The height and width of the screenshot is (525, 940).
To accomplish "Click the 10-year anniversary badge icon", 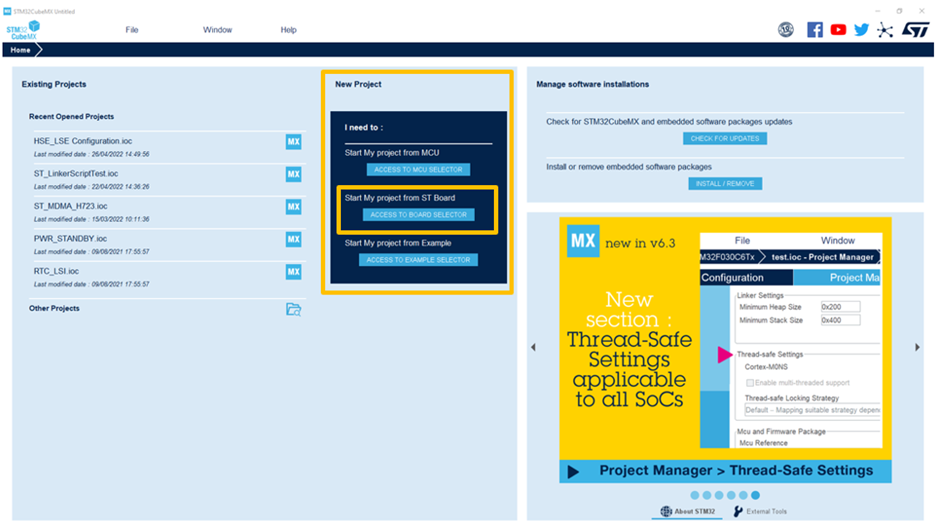I will [x=786, y=30].
